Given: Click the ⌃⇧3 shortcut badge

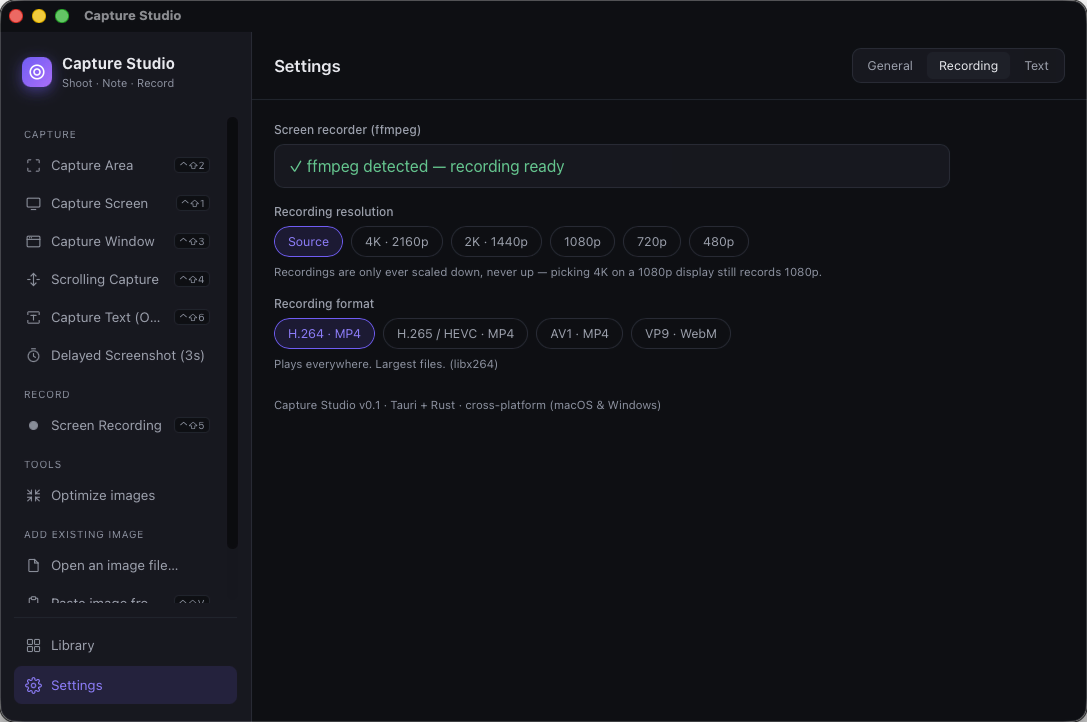Looking at the screenshot, I should [192, 241].
